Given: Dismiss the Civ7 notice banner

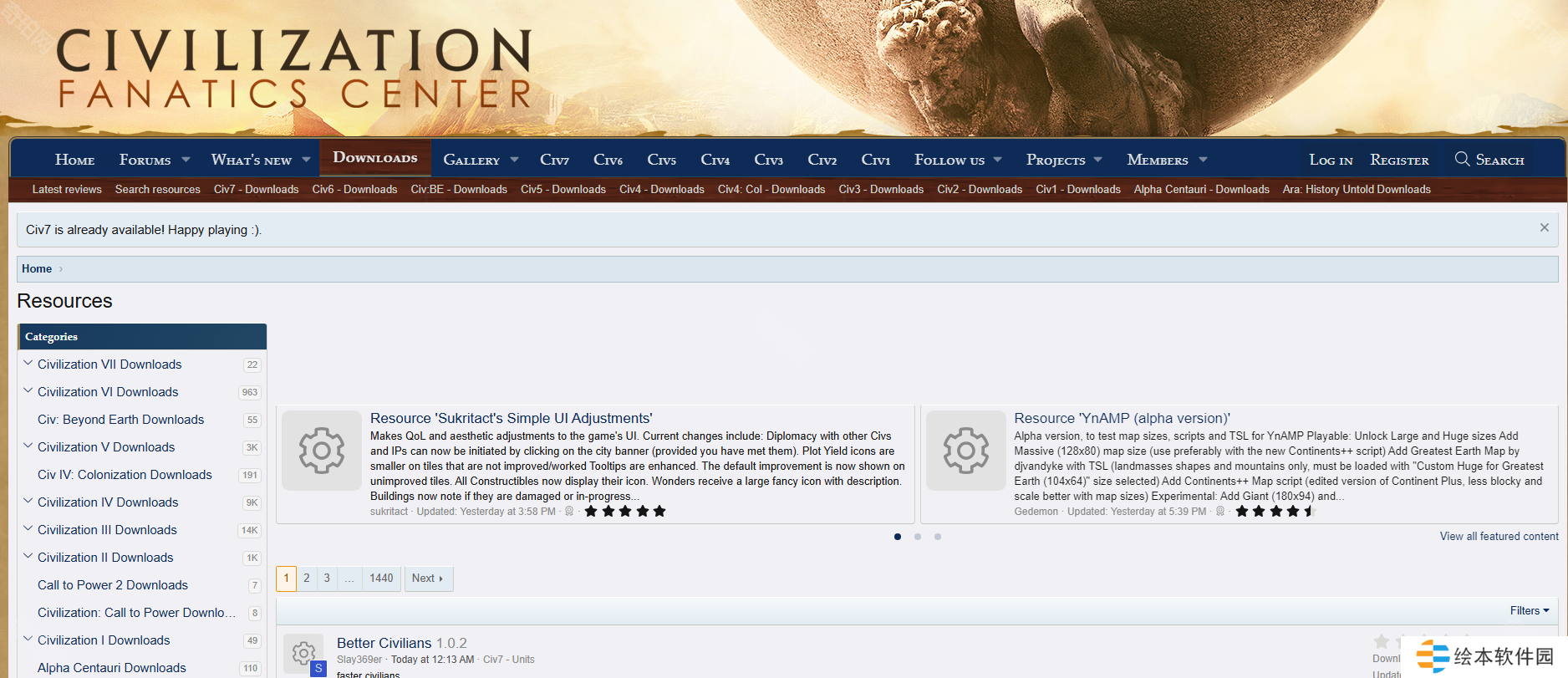Looking at the screenshot, I should tap(1544, 227).
